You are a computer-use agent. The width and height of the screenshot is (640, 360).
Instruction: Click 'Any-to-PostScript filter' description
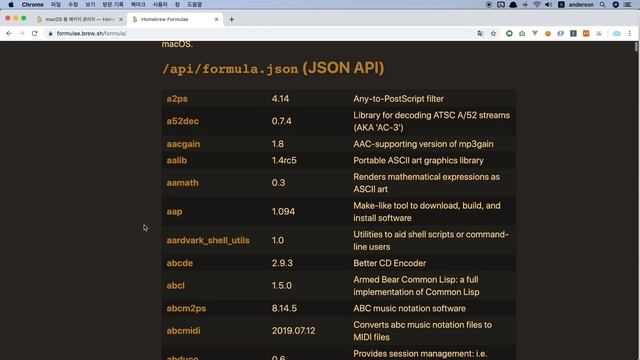[398, 99]
